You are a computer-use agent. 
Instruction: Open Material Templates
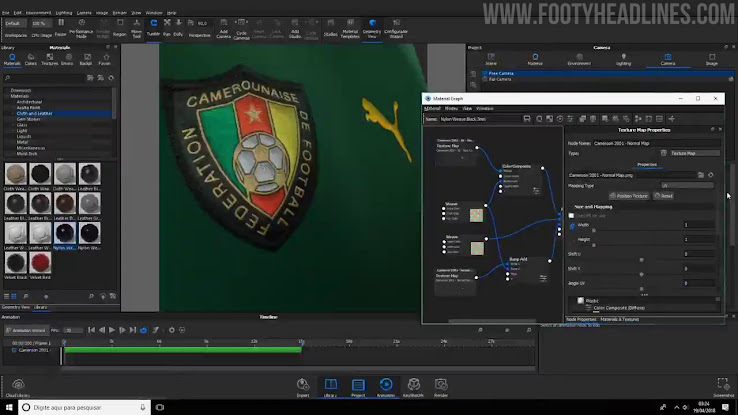pyautogui.click(x=350, y=29)
